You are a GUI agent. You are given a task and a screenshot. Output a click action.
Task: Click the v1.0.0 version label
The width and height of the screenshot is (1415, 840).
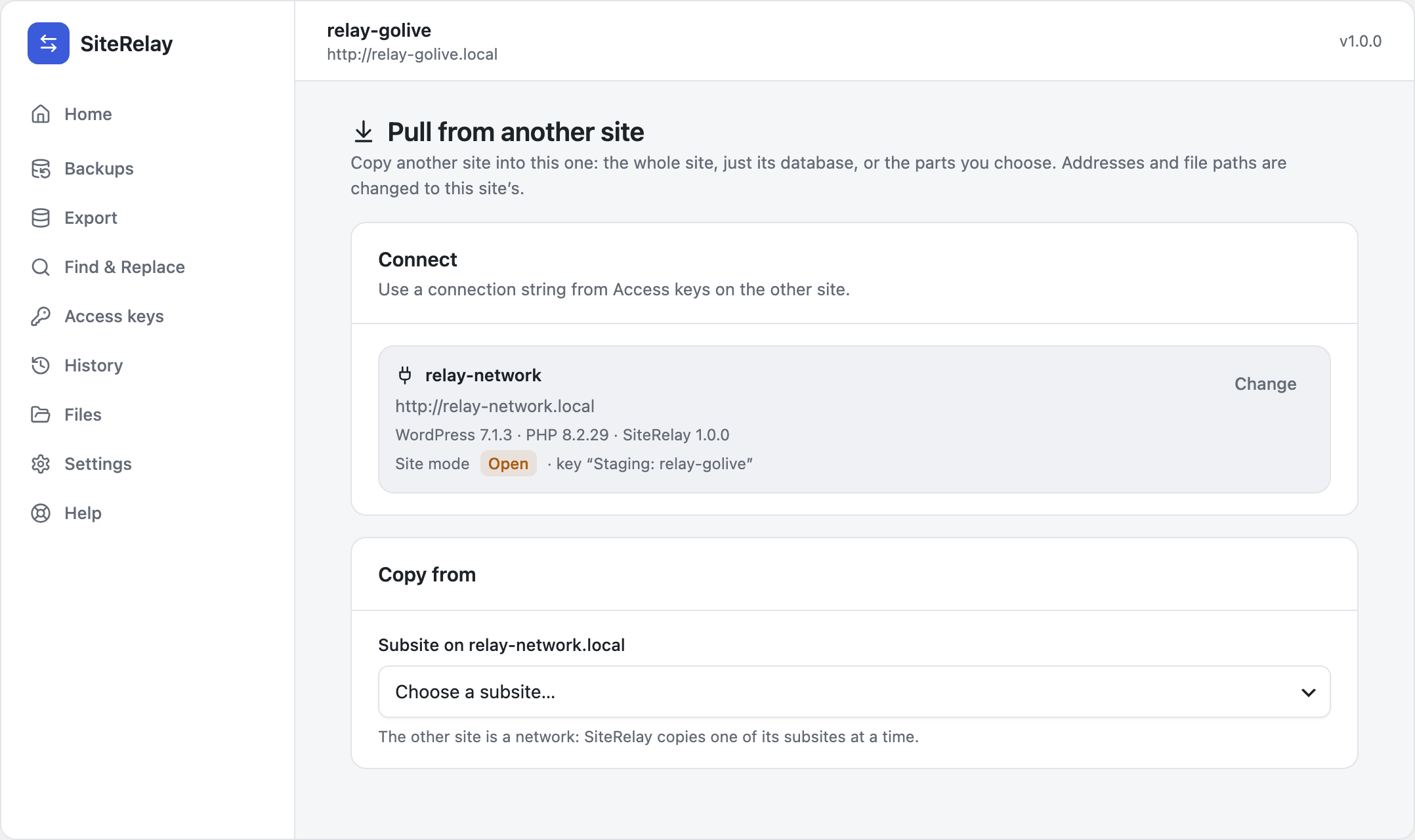[x=1361, y=41]
